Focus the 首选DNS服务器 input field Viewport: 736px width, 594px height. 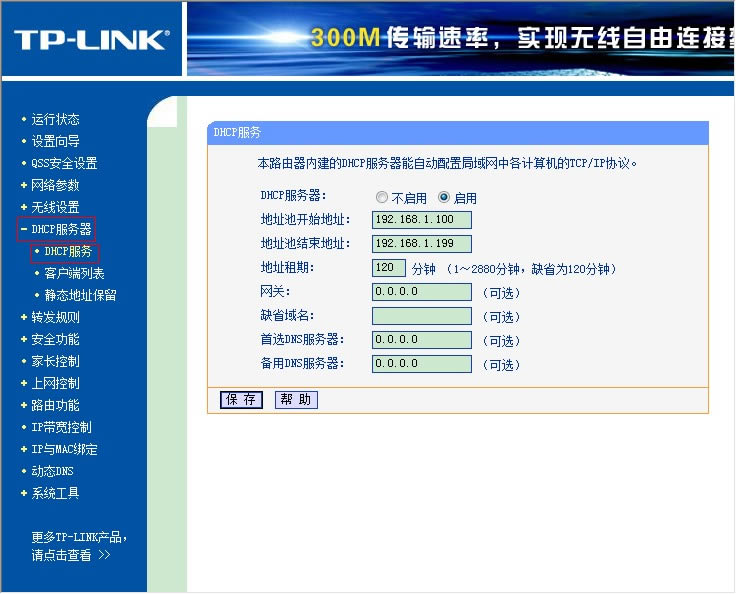[422, 339]
